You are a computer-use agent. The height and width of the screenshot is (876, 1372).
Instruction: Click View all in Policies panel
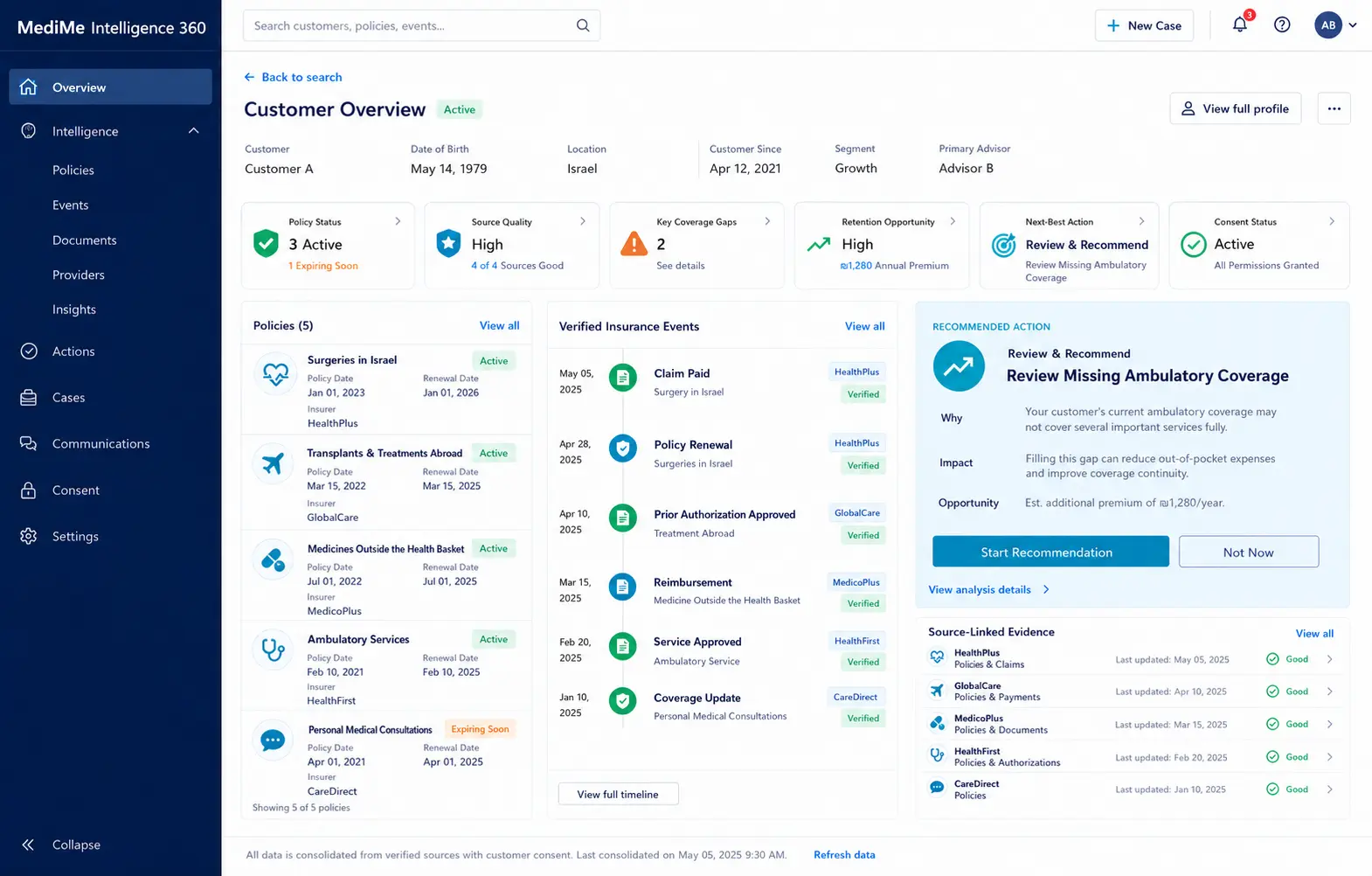pos(499,325)
